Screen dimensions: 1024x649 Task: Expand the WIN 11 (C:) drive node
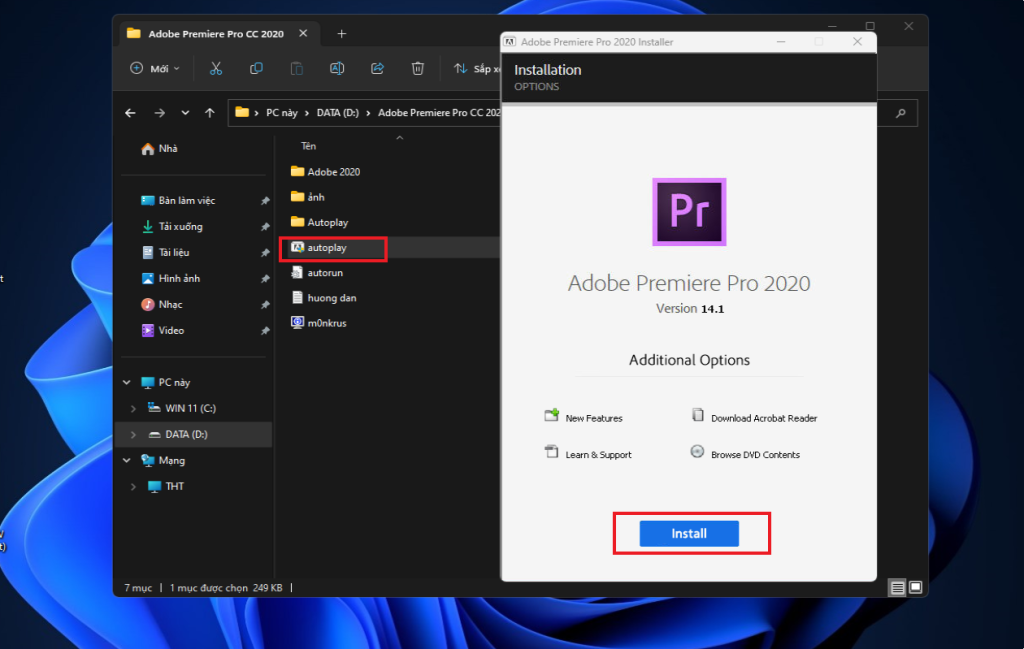(133, 409)
